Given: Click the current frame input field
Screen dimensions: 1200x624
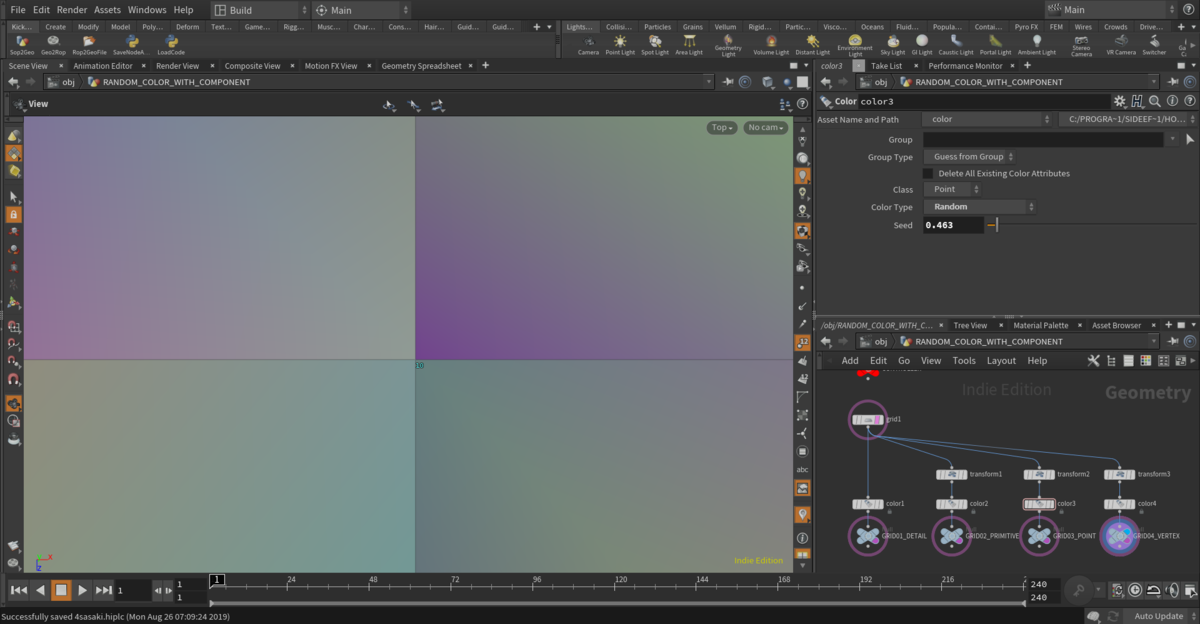Looking at the screenshot, I should pos(131,590).
